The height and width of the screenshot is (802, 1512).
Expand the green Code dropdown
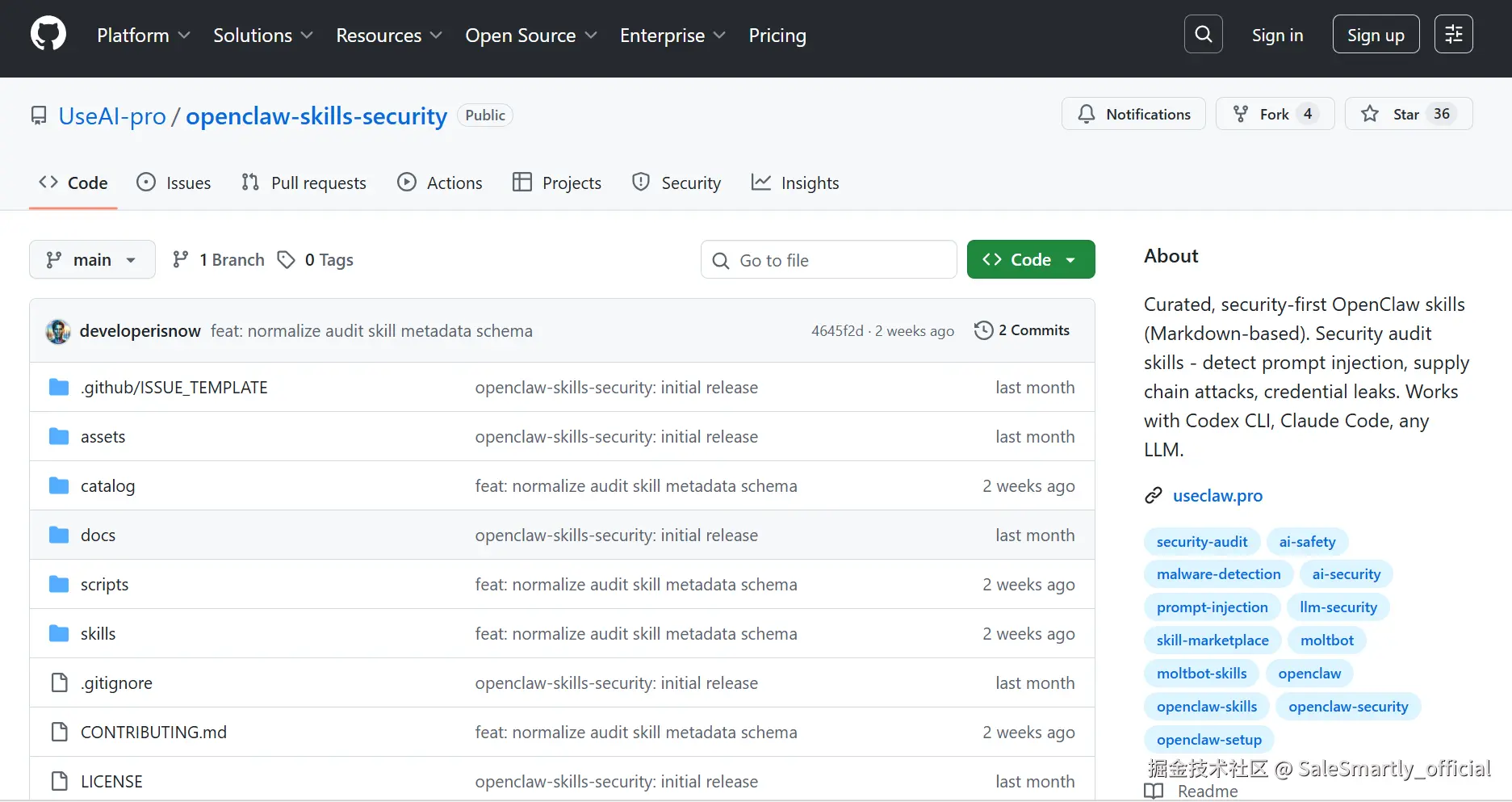pos(1030,260)
